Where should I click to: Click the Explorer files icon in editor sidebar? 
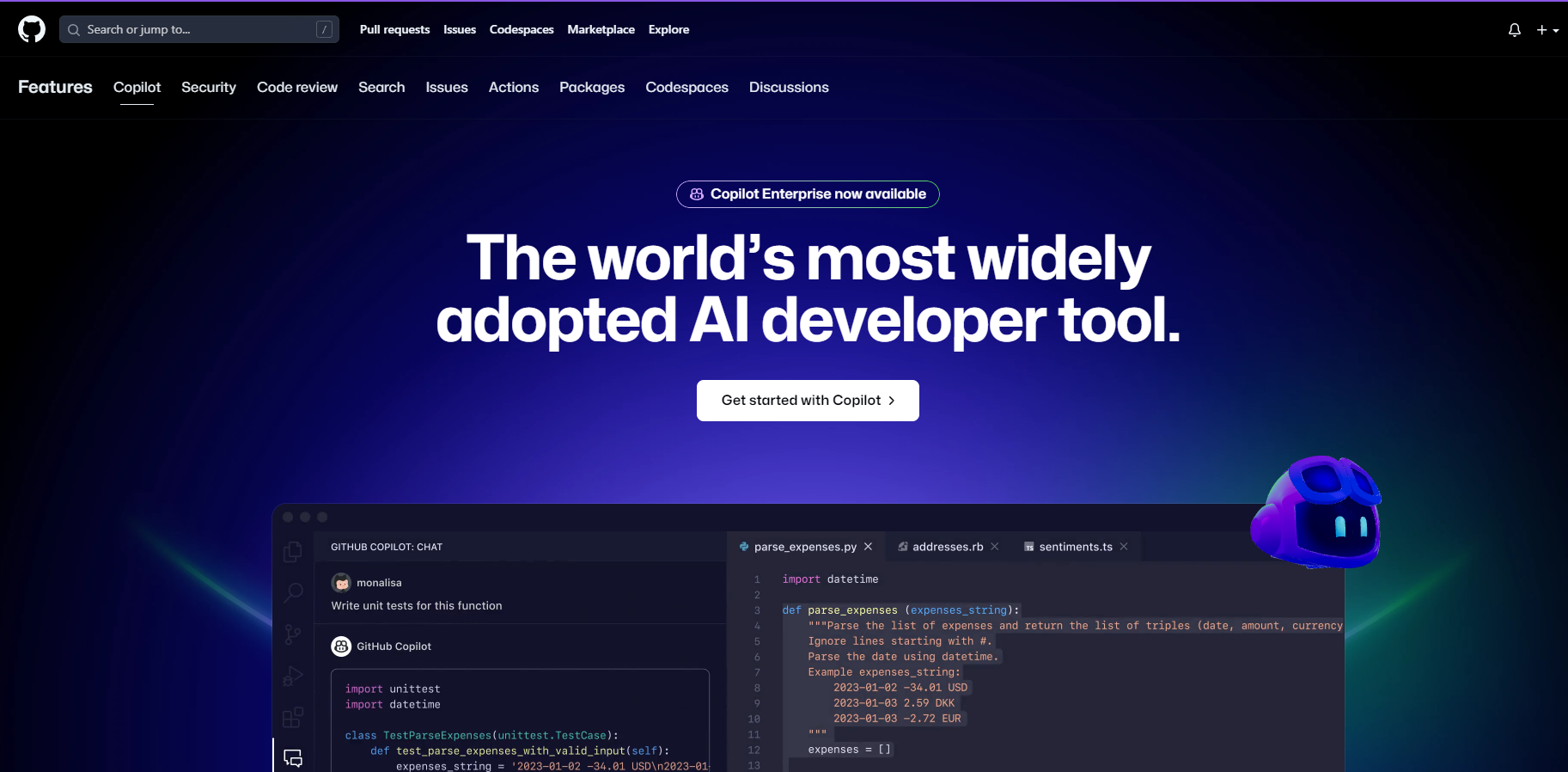293,551
